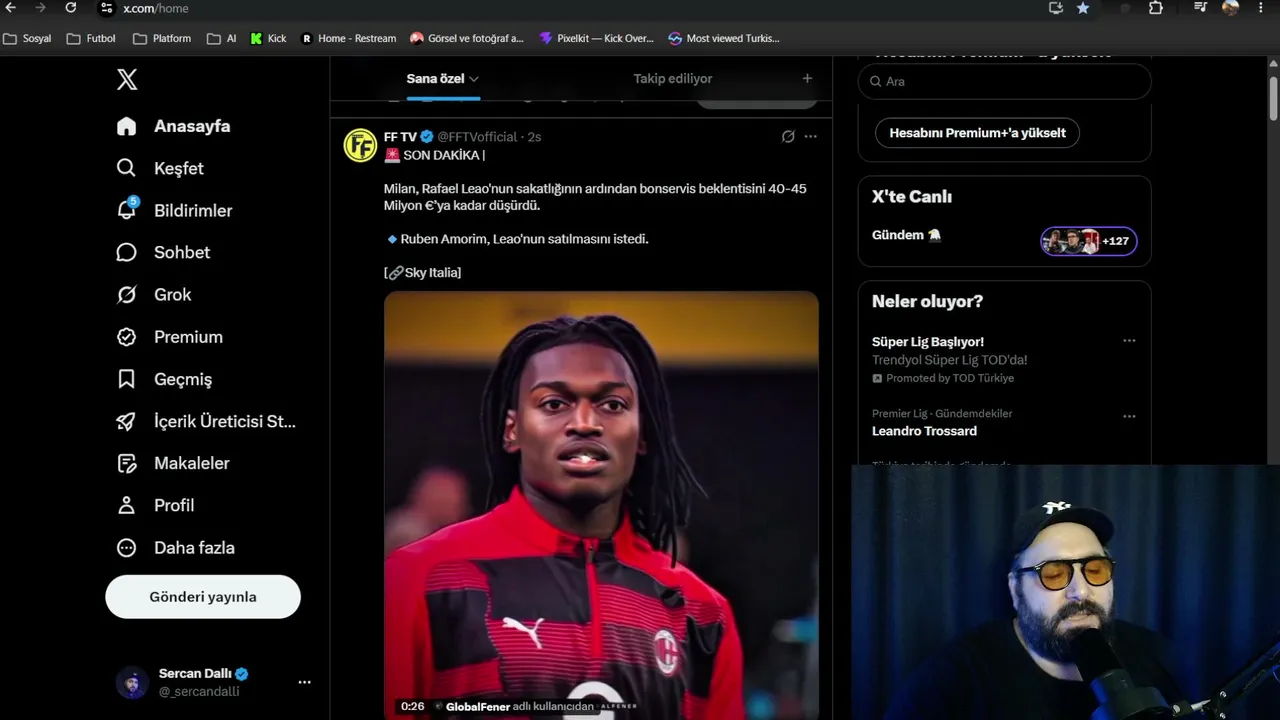Open Home - Restream bookmark
This screenshot has width=1280, height=720.
pyautogui.click(x=348, y=38)
